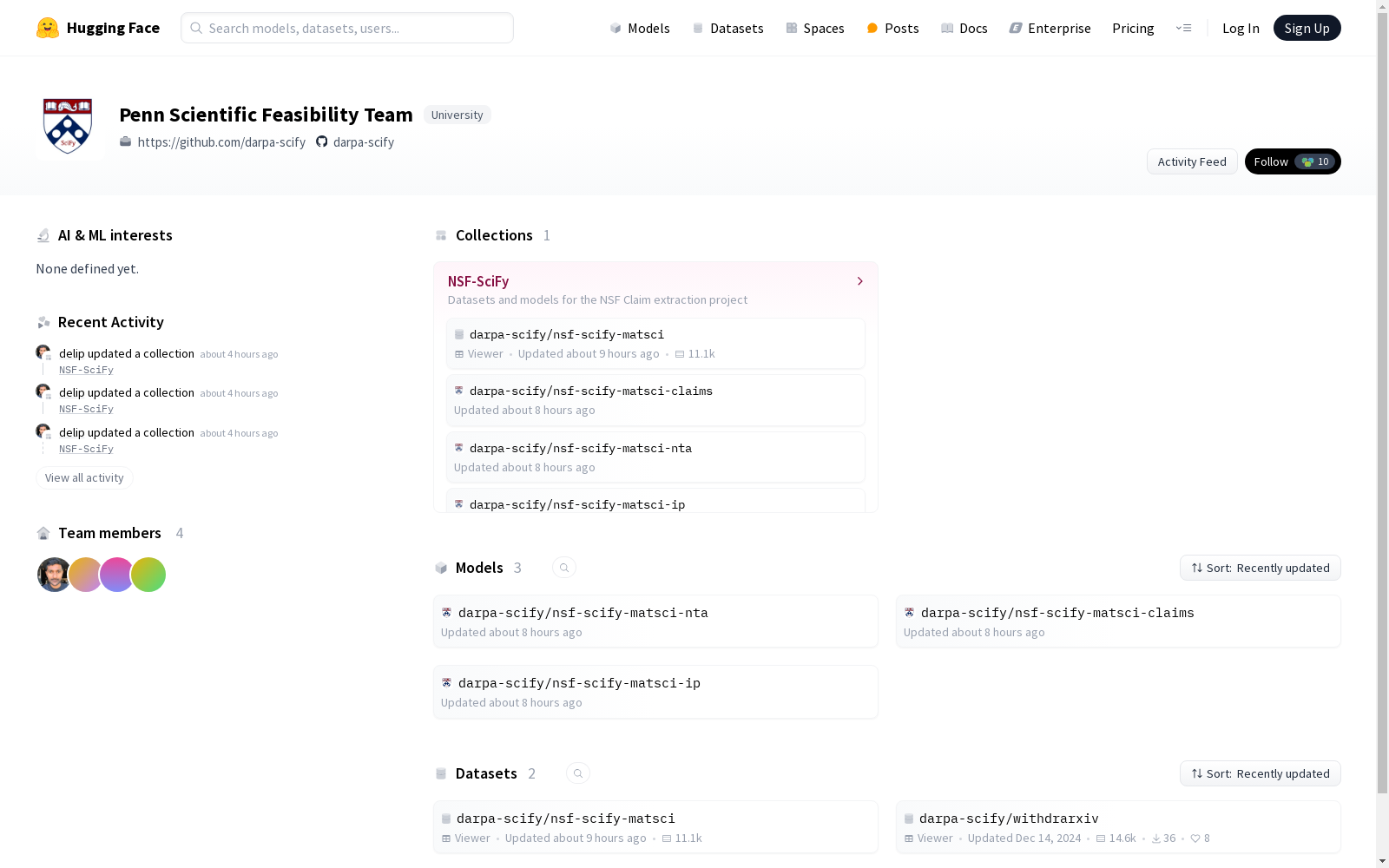Click the Collections section icon

[441, 235]
